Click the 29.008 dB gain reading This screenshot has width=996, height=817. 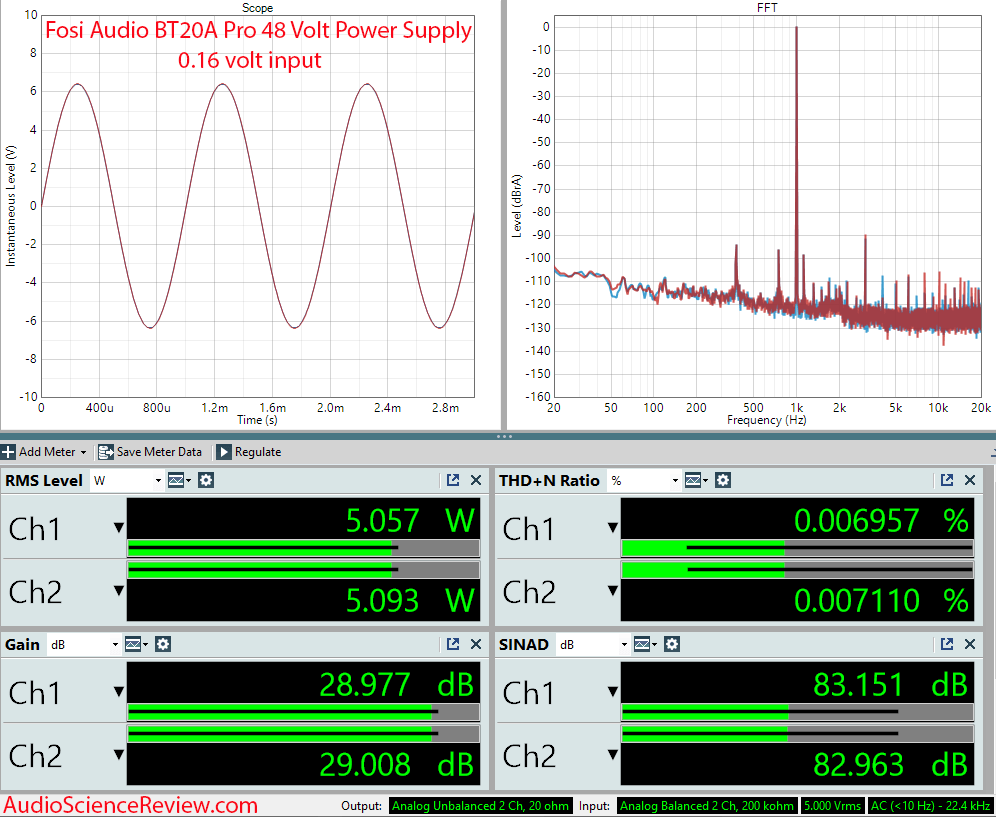coord(396,764)
